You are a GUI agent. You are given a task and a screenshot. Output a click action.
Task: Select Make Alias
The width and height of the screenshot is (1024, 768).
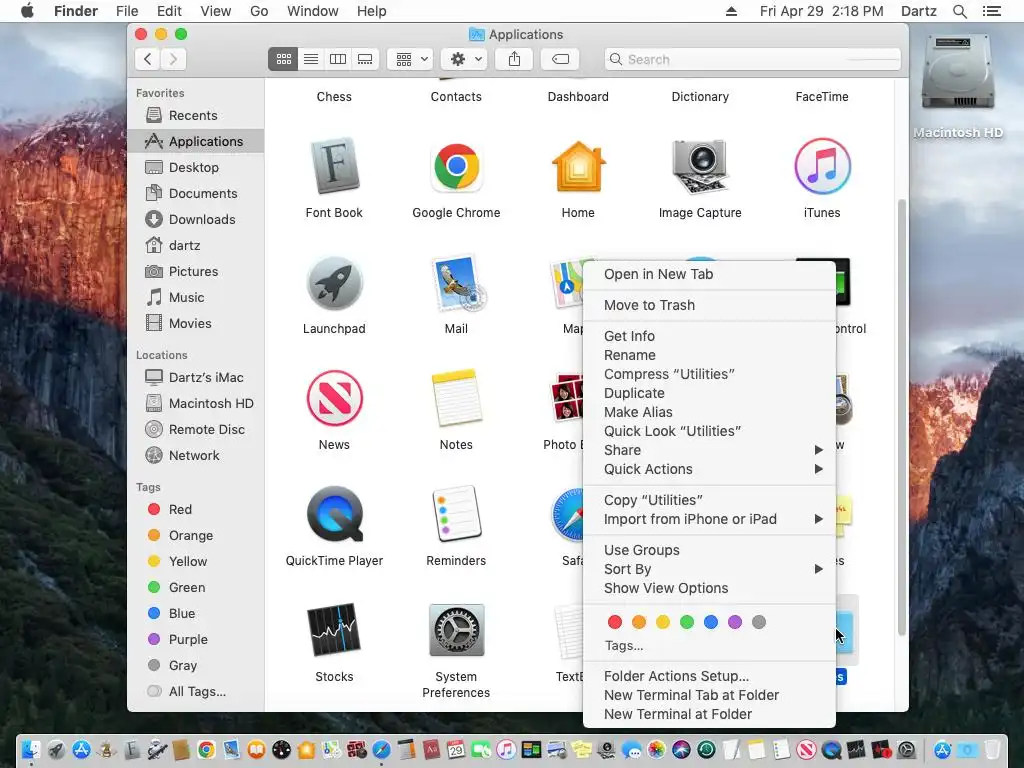pyautogui.click(x=709, y=412)
